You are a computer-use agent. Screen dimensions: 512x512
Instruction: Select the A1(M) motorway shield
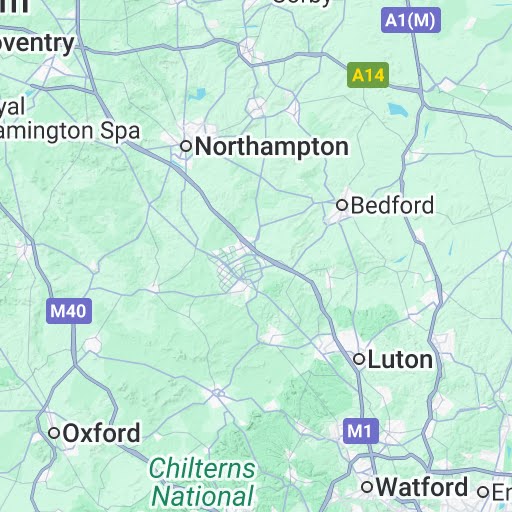tap(411, 20)
